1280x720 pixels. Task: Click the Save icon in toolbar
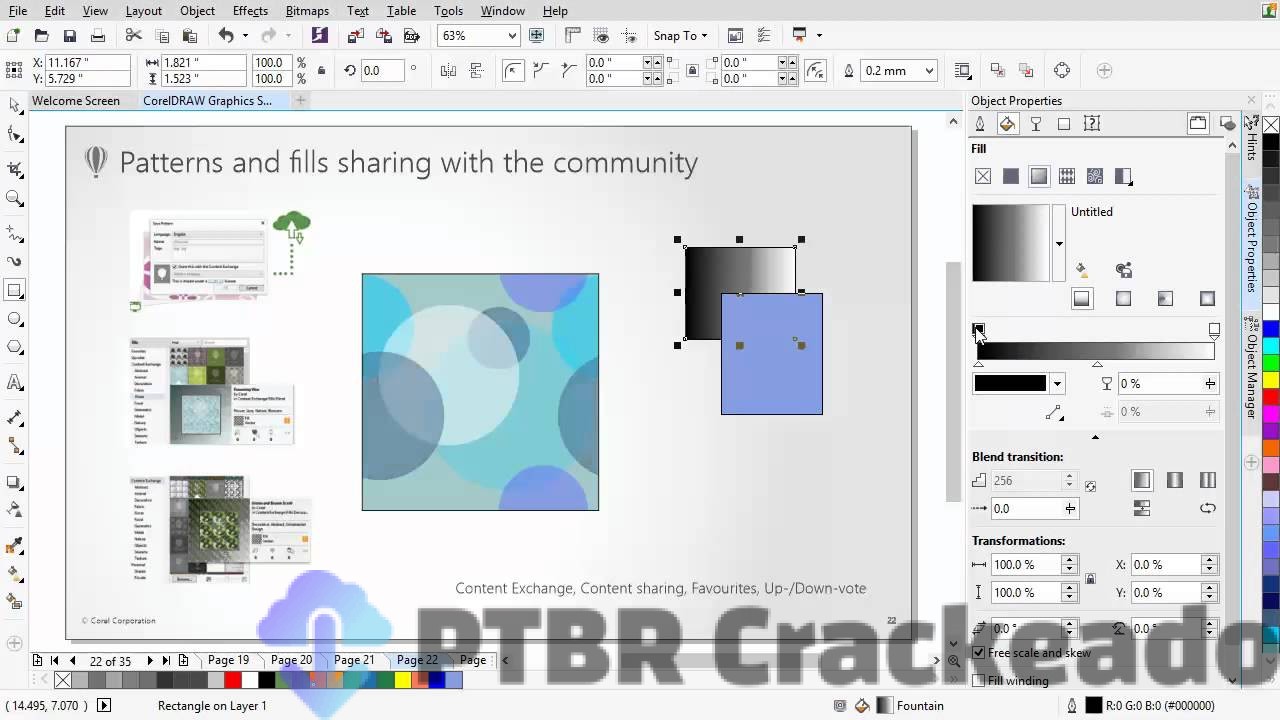coord(69,36)
